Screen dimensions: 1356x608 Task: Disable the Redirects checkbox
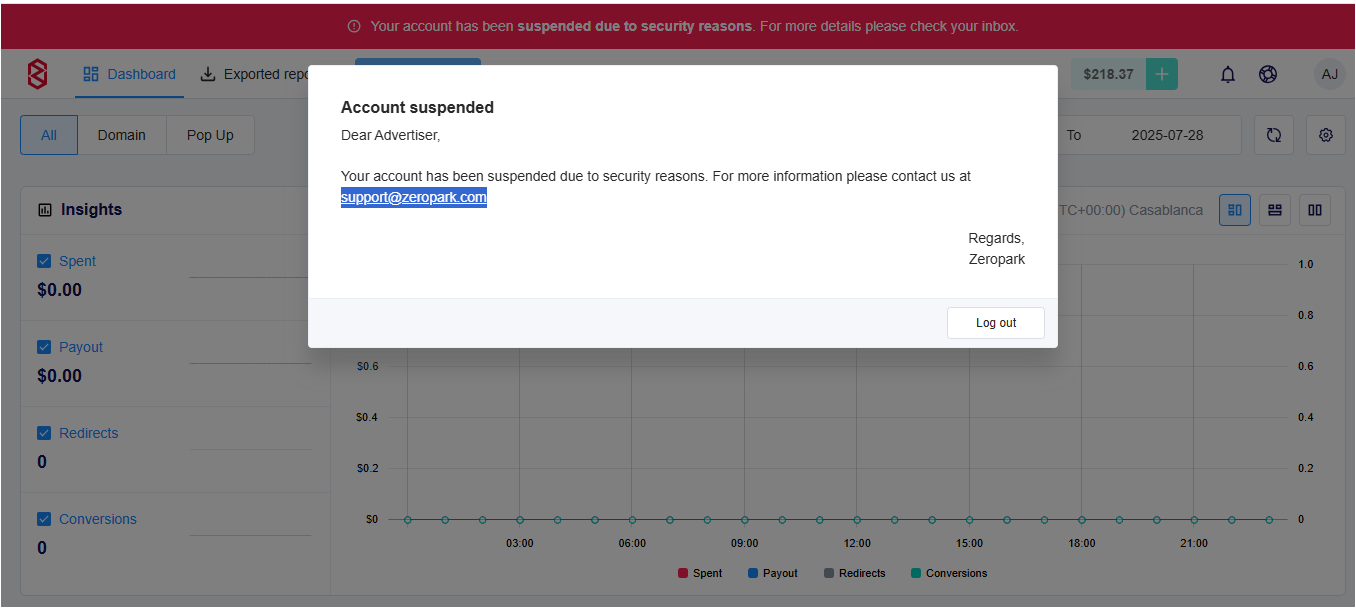coord(44,433)
